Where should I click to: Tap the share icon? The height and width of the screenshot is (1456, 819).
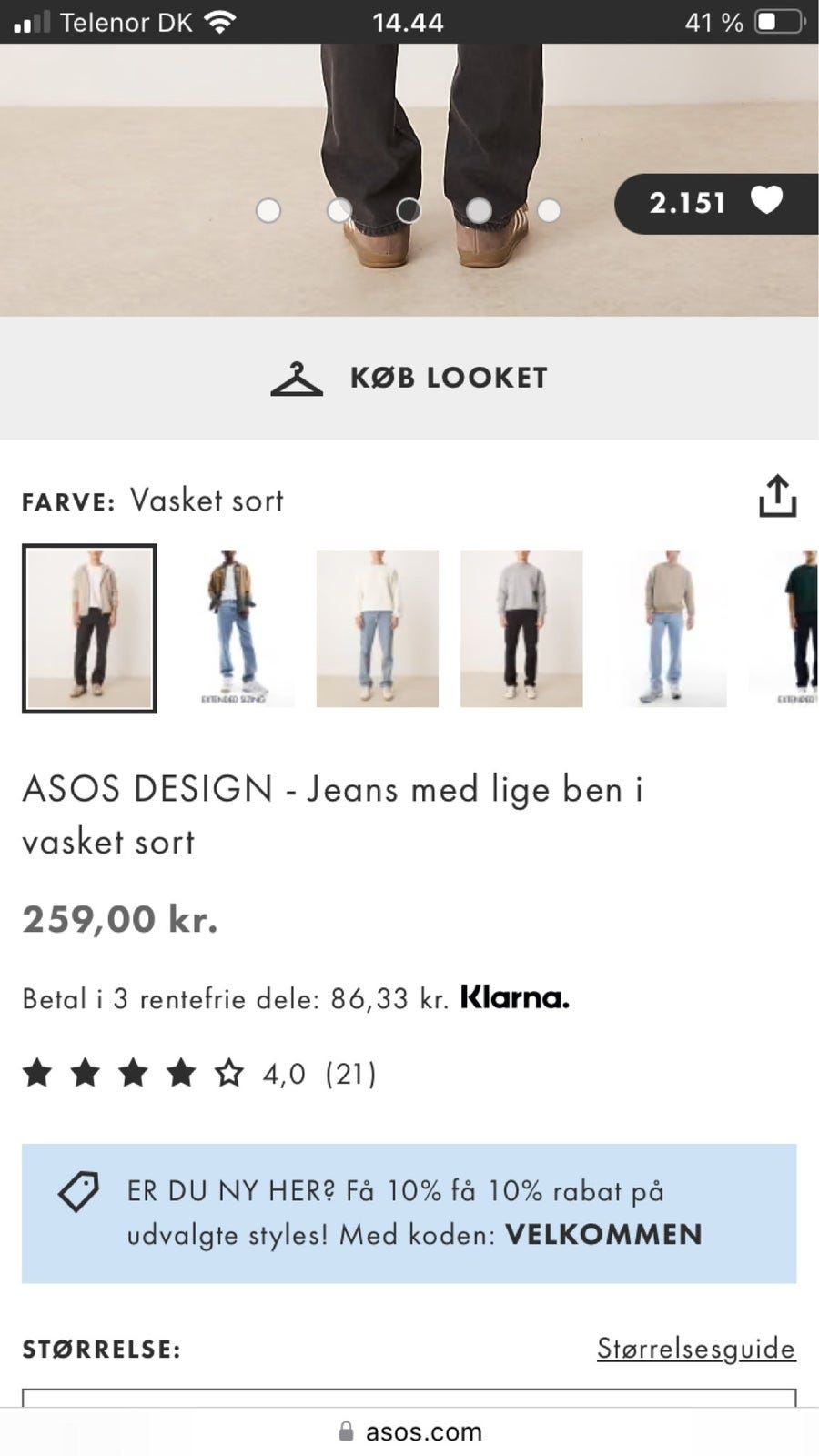click(777, 496)
